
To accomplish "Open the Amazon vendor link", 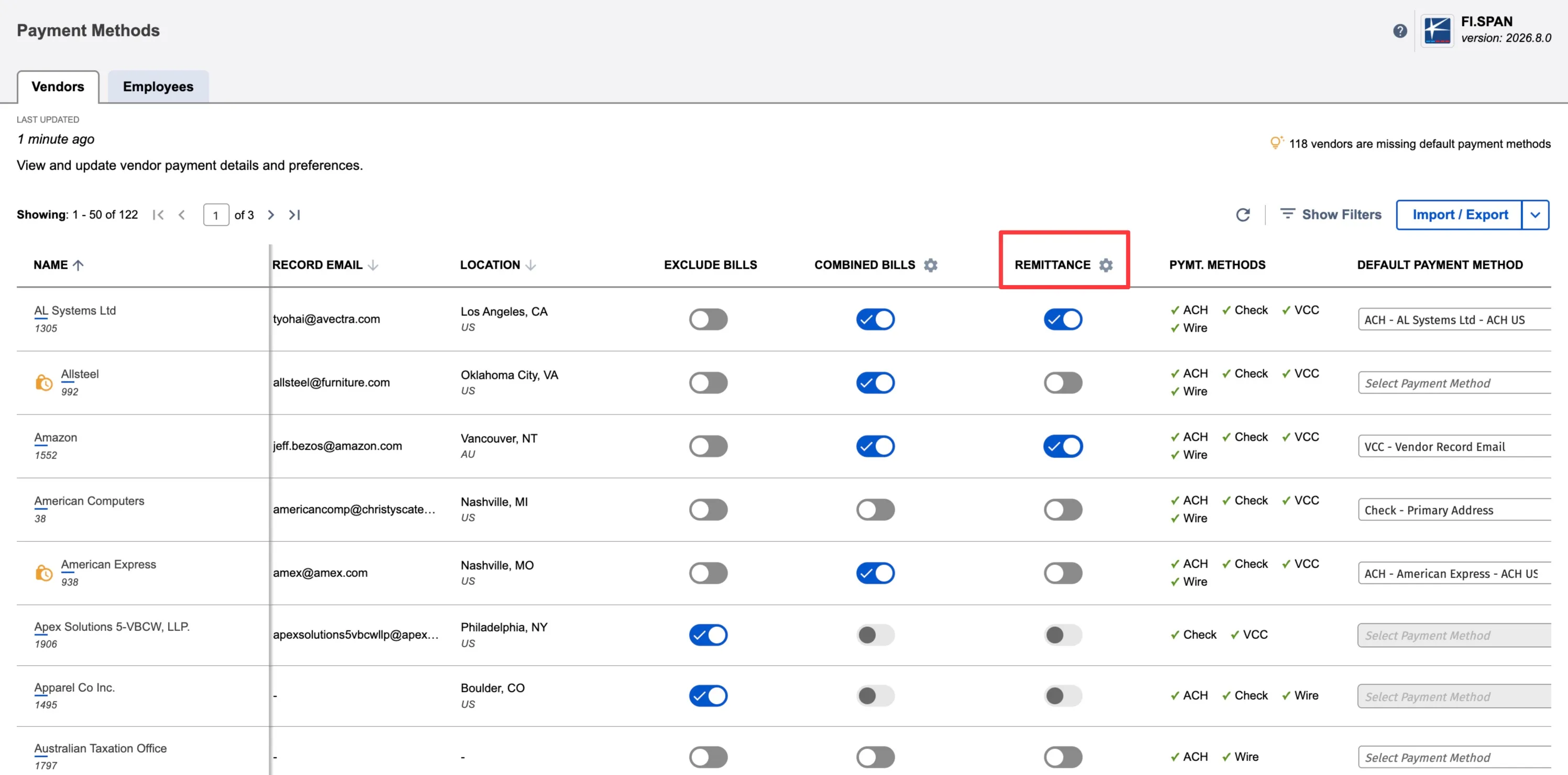I will (56, 437).
